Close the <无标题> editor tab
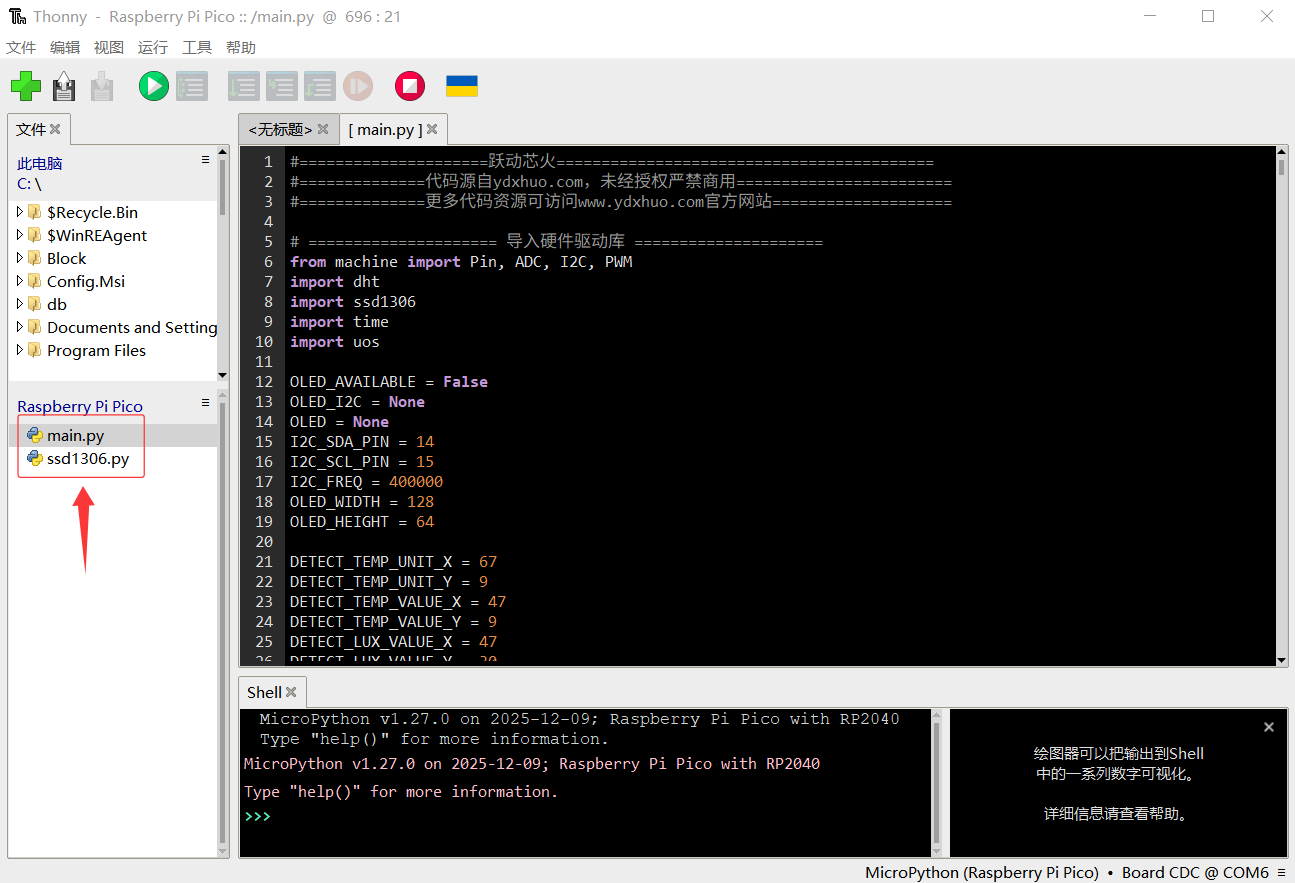 (323, 129)
